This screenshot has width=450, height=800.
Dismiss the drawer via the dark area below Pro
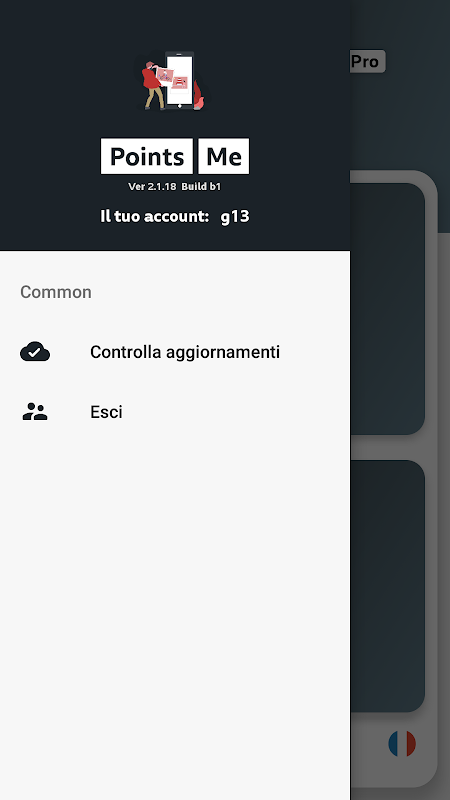coord(400,122)
